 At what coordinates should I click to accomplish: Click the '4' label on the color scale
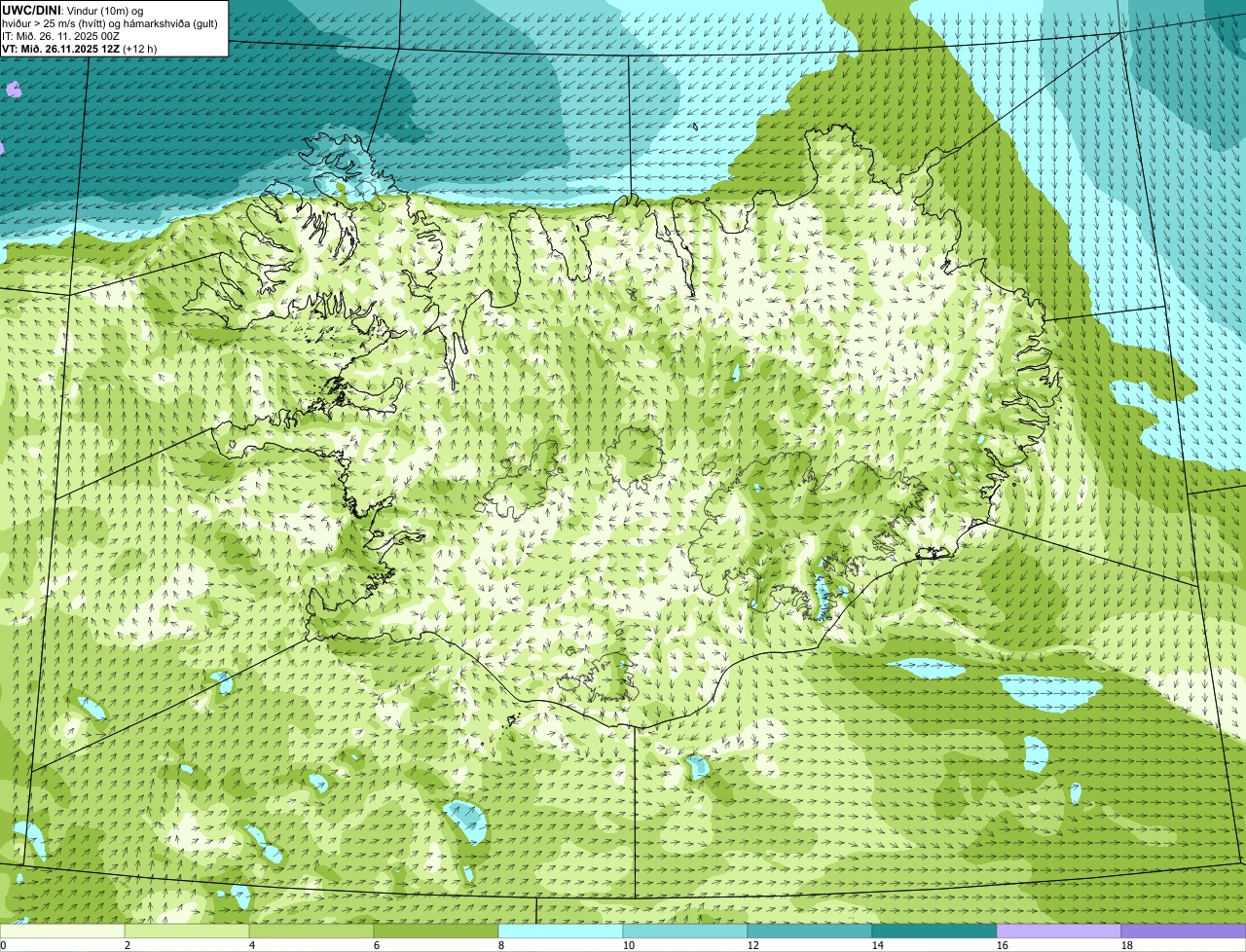[252, 945]
